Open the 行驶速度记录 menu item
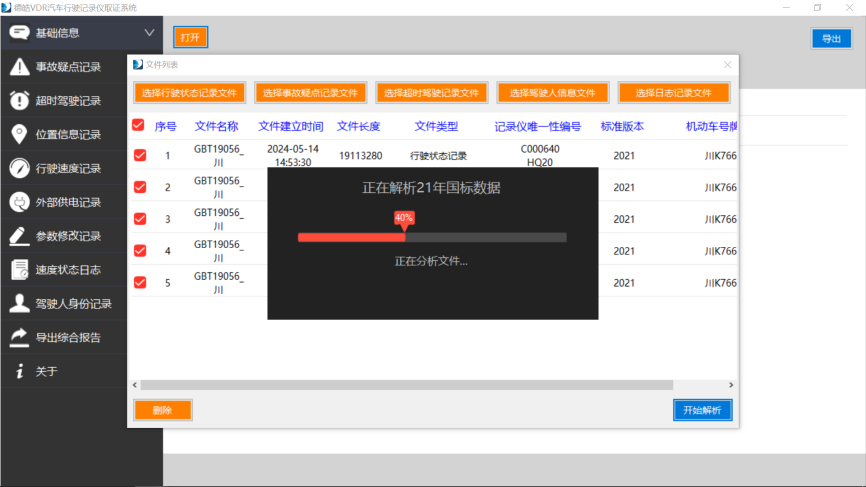The width and height of the screenshot is (866, 487). pos(64,168)
